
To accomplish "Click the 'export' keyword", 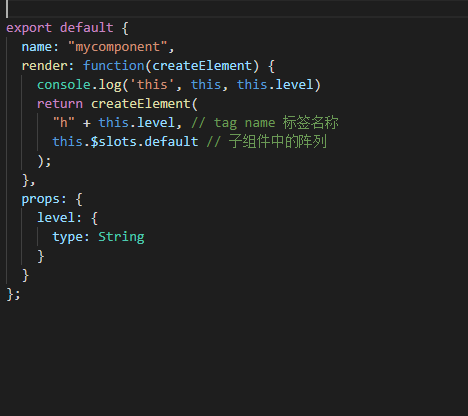I will click(x=29, y=28).
